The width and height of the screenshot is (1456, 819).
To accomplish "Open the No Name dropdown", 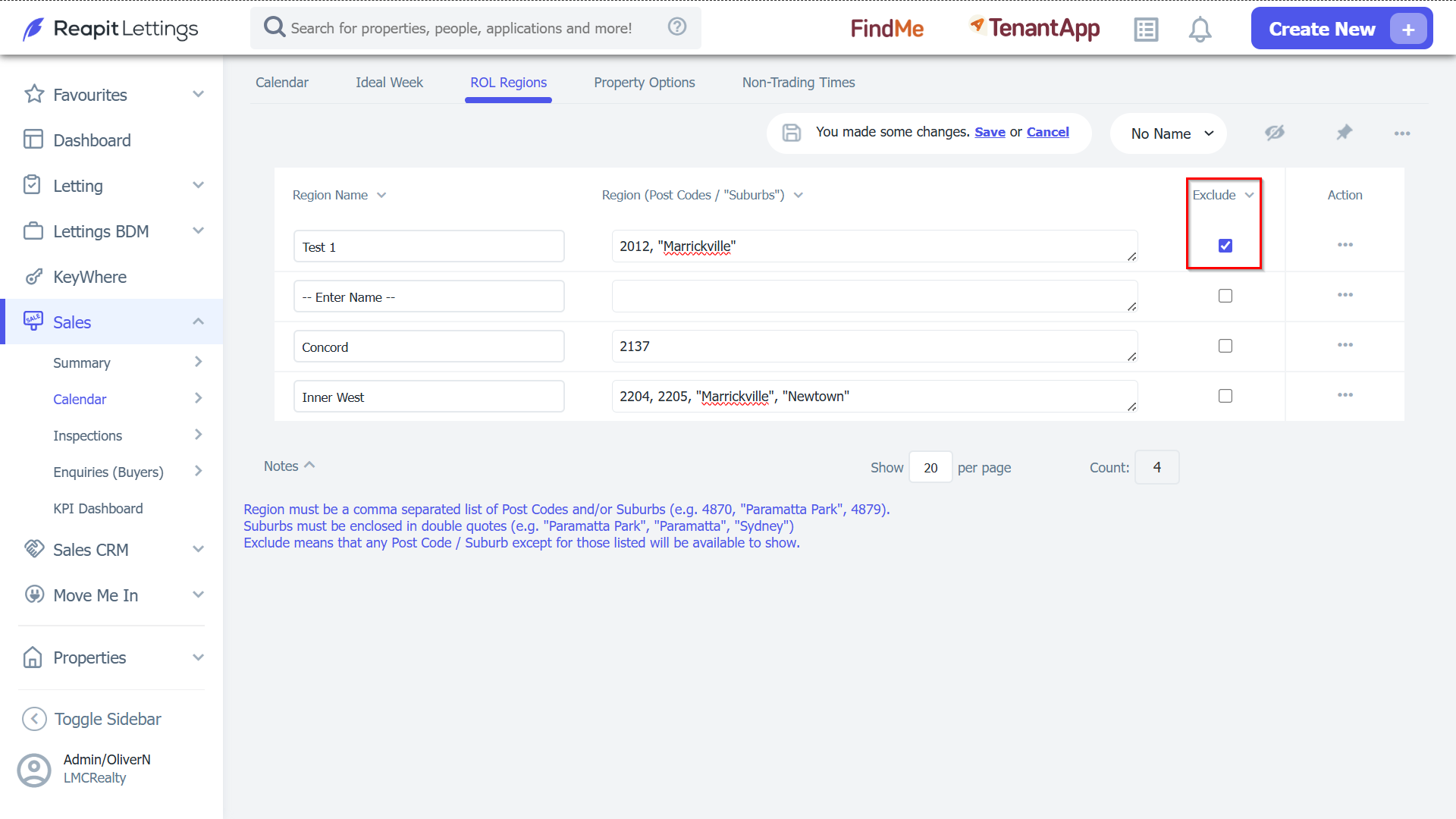I will point(1169,133).
